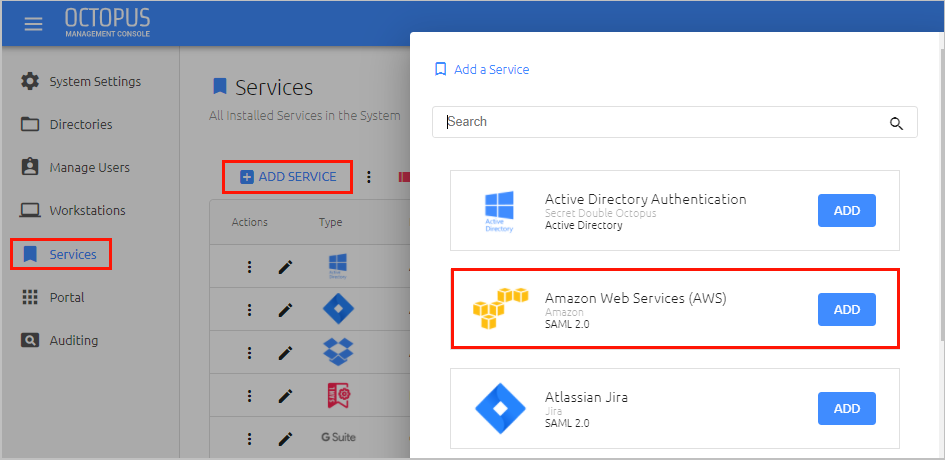Click the Type column header
Screen dimensions: 945x460
click(330, 222)
